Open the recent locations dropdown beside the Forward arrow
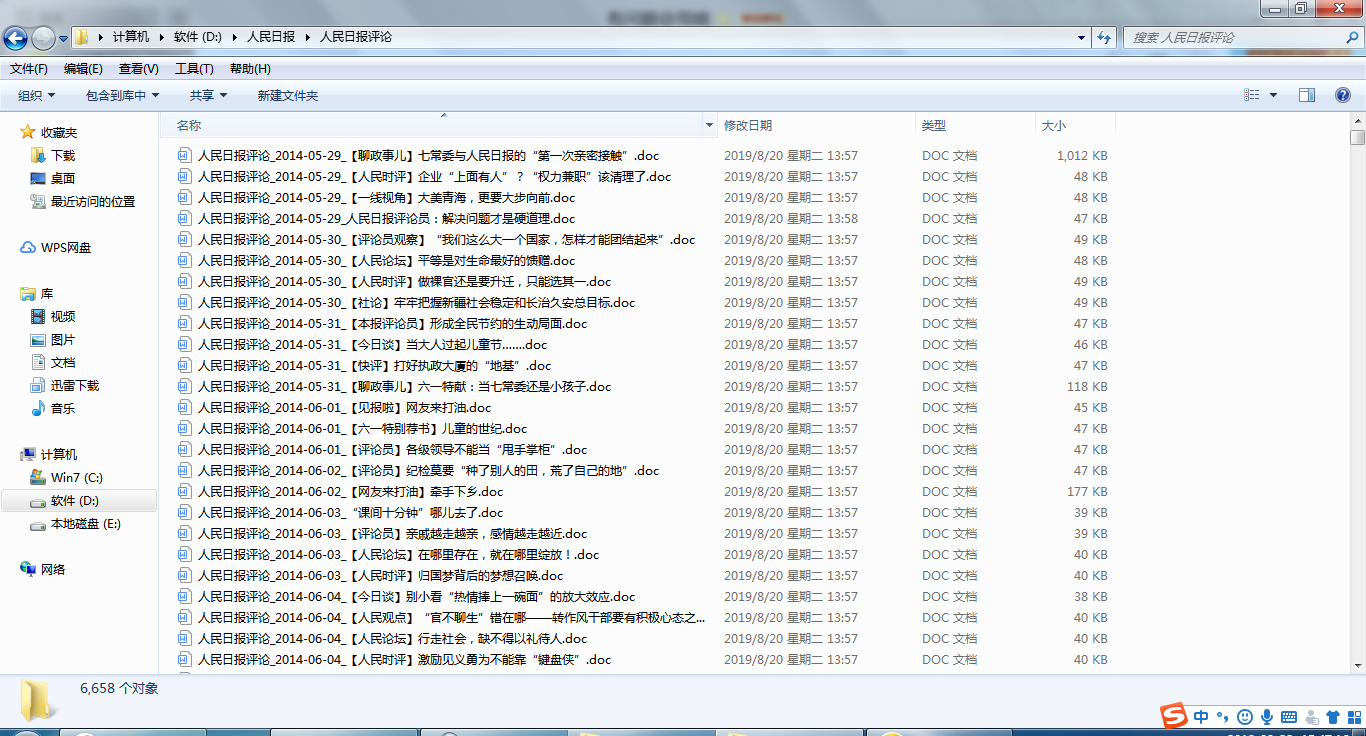 pyautogui.click(x=63, y=39)
